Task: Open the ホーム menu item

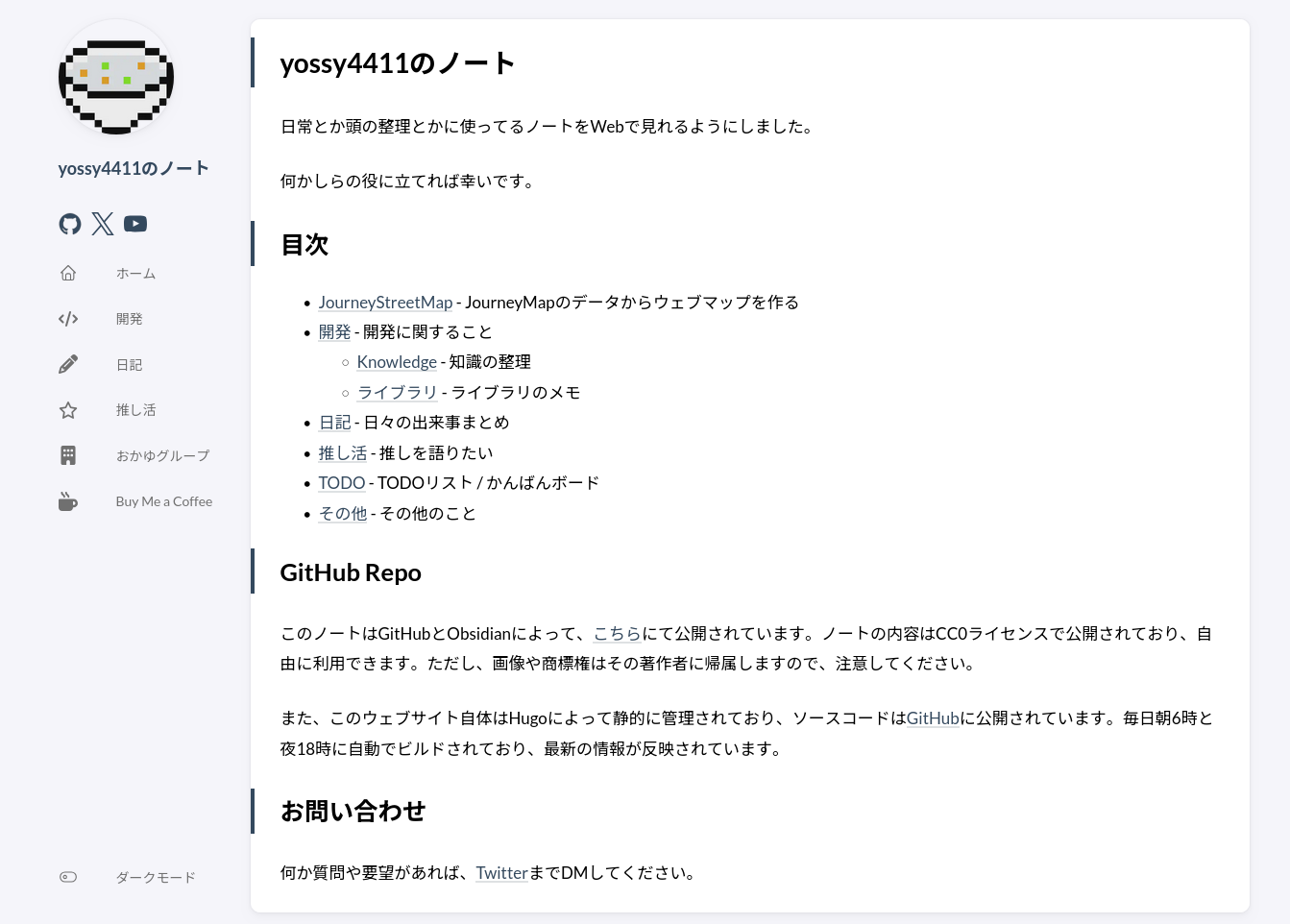Action: tap(135, 274)
